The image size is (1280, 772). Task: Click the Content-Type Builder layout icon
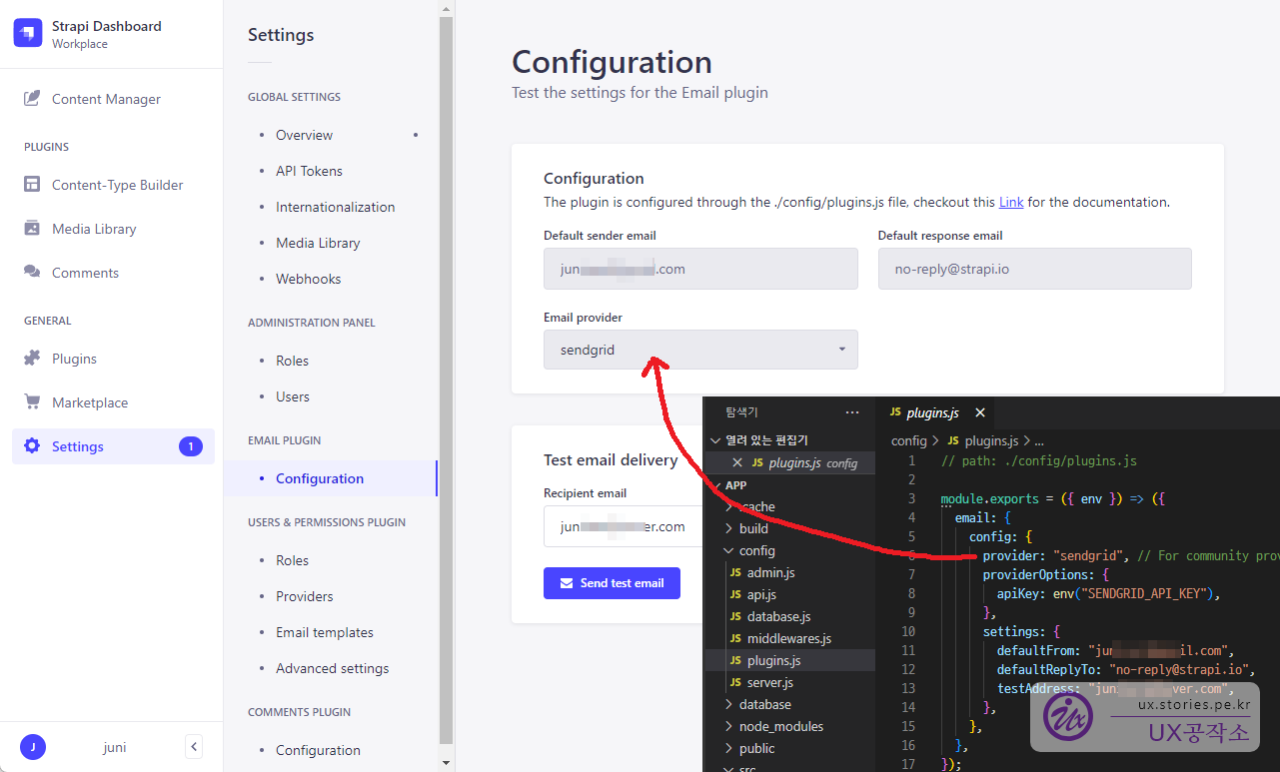32,184
